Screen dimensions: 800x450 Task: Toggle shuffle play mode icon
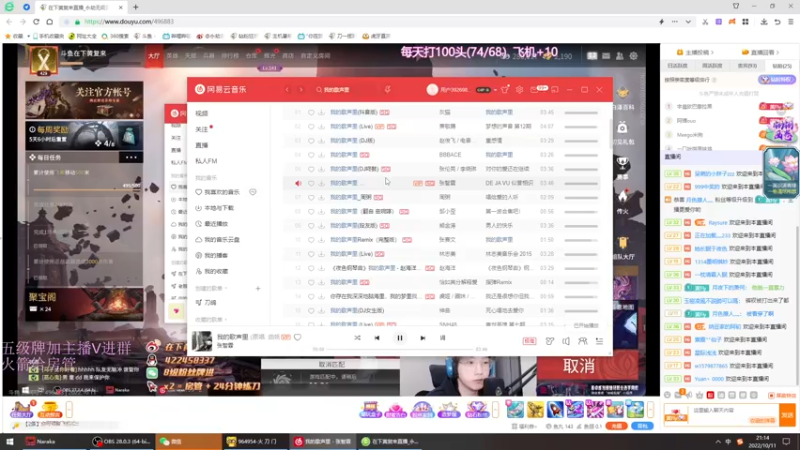click(357, 338)
